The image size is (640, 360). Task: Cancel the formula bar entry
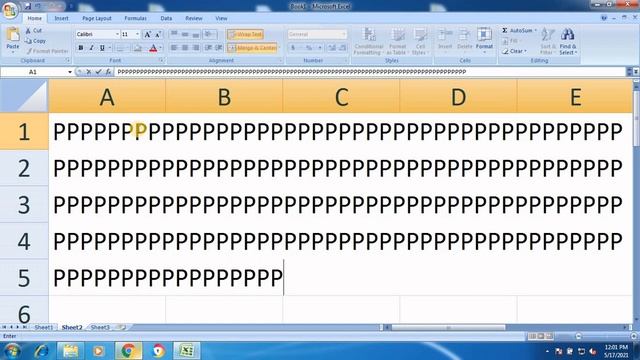(89, 72)
